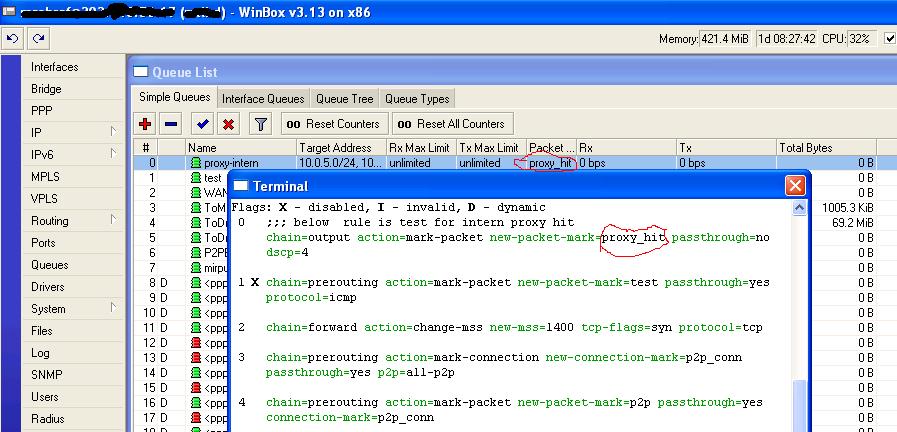The height and width of the screenshot is (432, 897).
Task: Open Radius menu item
Action: point(47,419)
